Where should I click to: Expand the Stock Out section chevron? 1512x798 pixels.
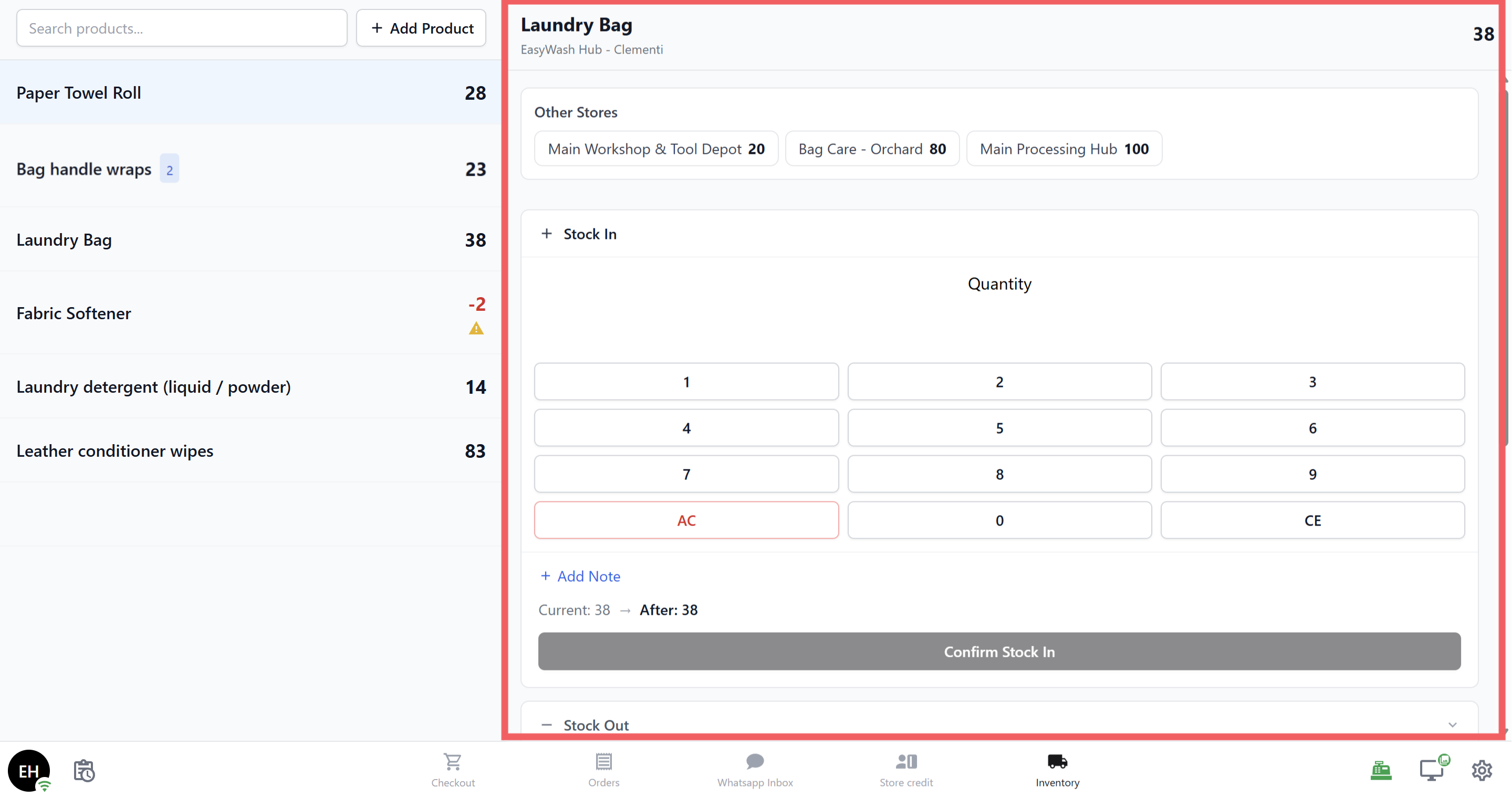(x=1452, y=725)
